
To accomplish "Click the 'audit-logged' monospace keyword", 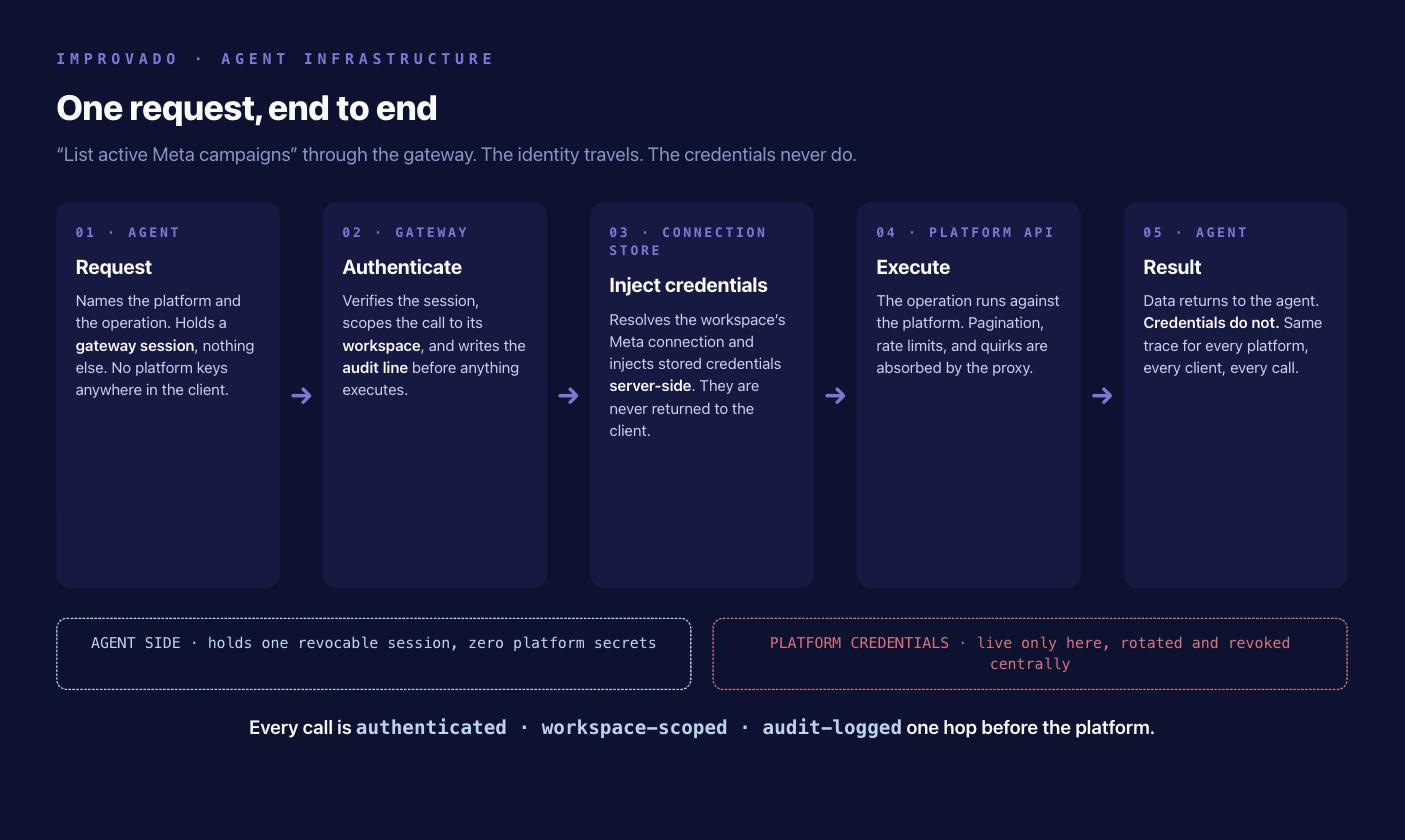I will coord(832,728).
